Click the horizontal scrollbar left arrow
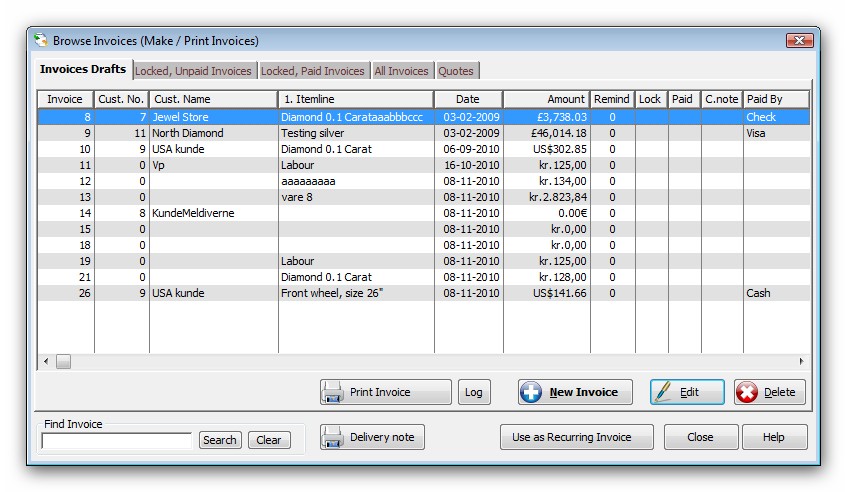The width and height of the screenshot is (847, 492). [46, 361]
